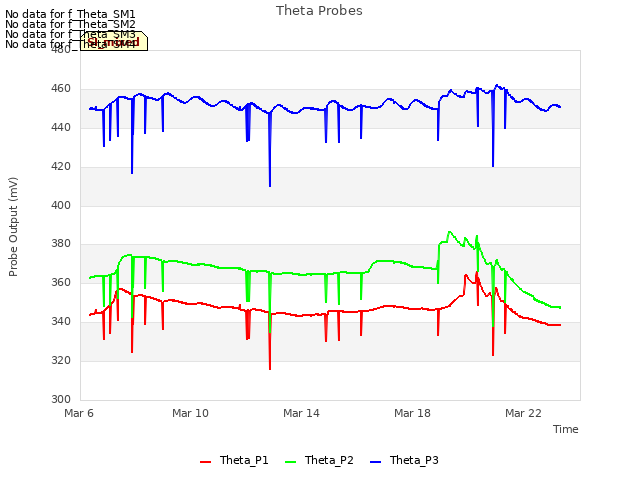Click the 'Mar 18' x-axis tick label
Viewport: 640px width, 480px height.
(412, 413)
